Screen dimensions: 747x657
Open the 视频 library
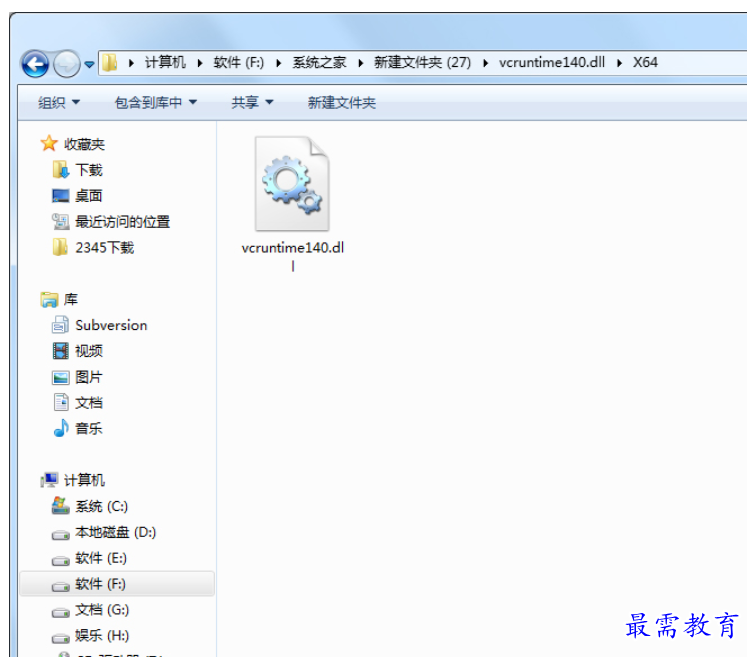click(x=89, y=351)
